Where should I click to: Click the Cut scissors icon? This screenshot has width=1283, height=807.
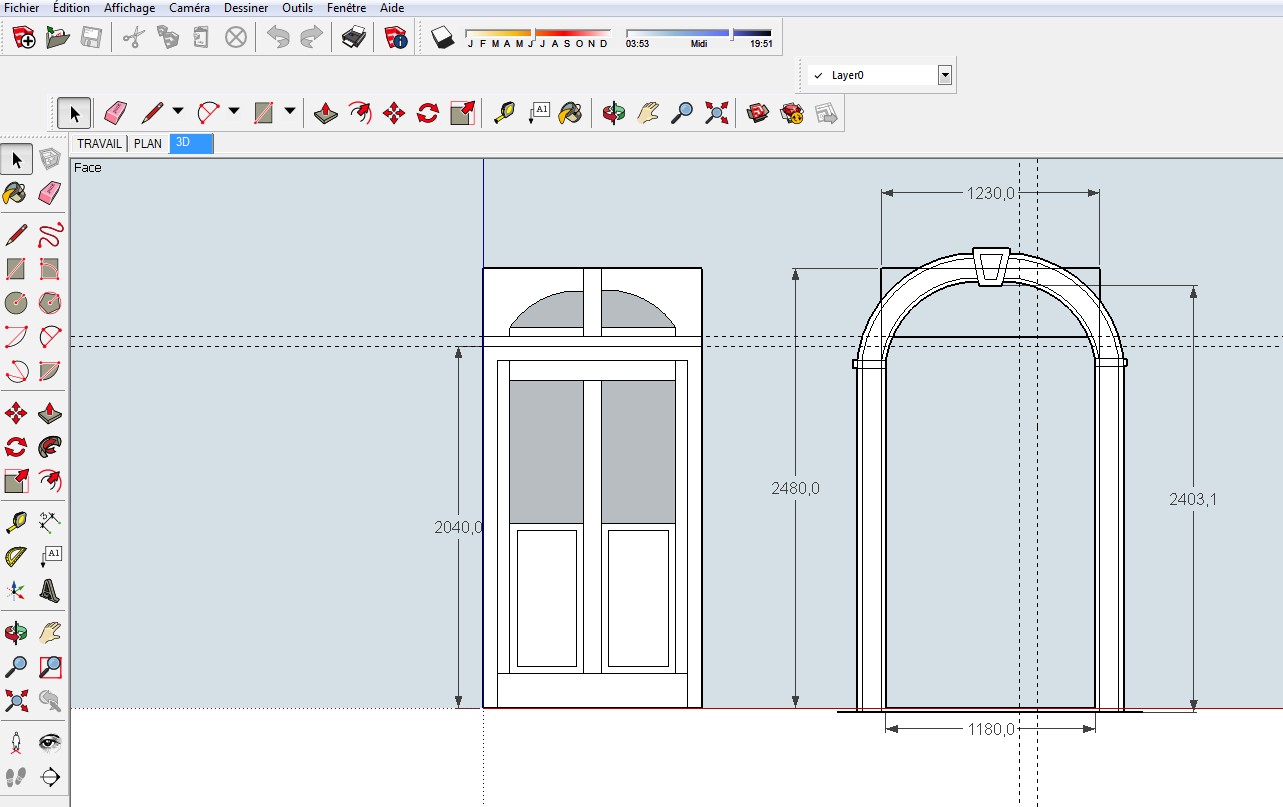tap(134, 38)
